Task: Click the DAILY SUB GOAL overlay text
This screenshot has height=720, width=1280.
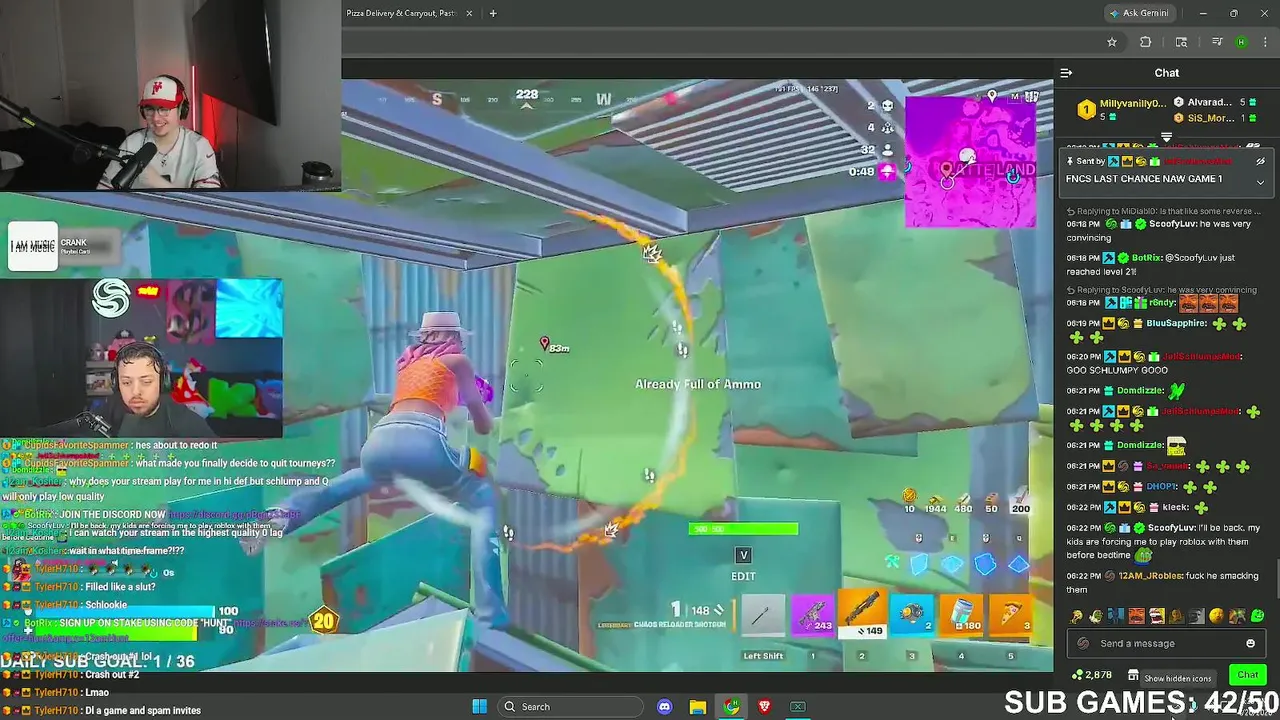Action: (98, 662)
